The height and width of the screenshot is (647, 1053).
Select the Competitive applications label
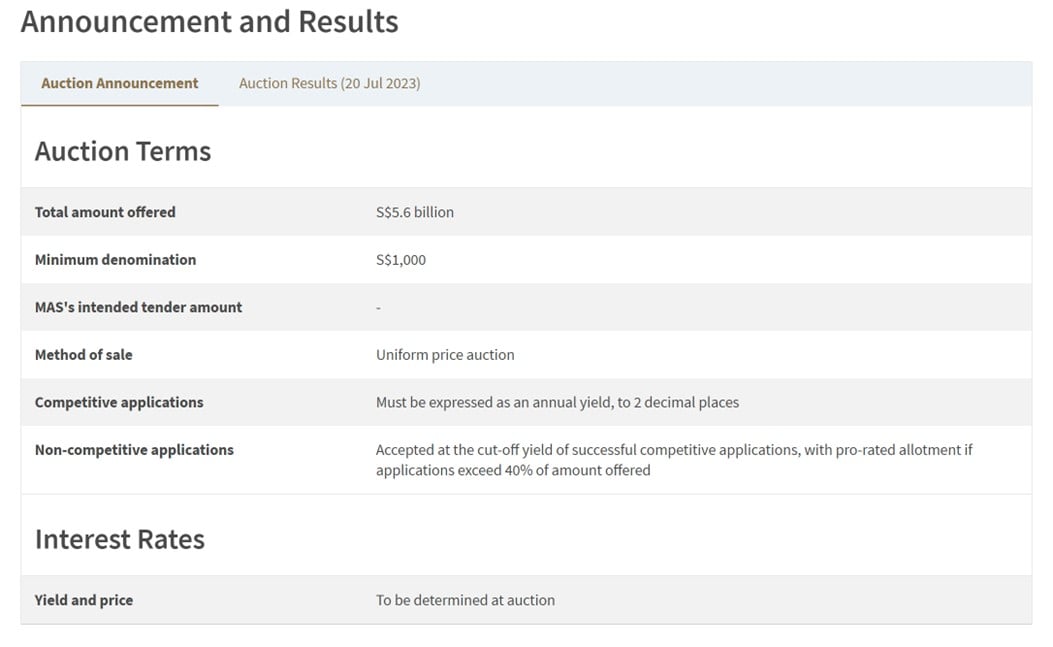pyautogui.click(x=119, y=402)
